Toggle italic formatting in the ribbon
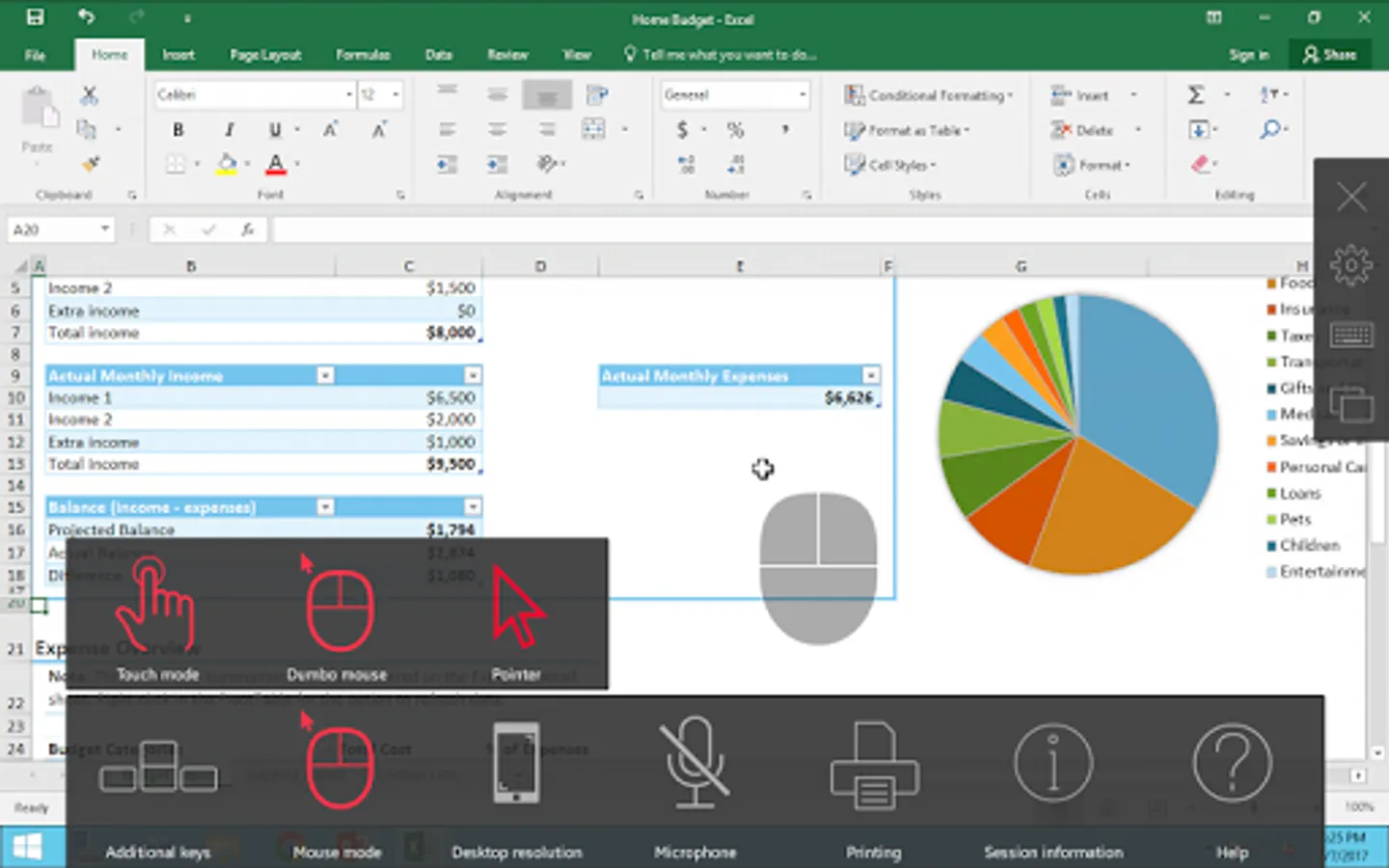Screen dimensions: 1389x868 coord(229,130)
